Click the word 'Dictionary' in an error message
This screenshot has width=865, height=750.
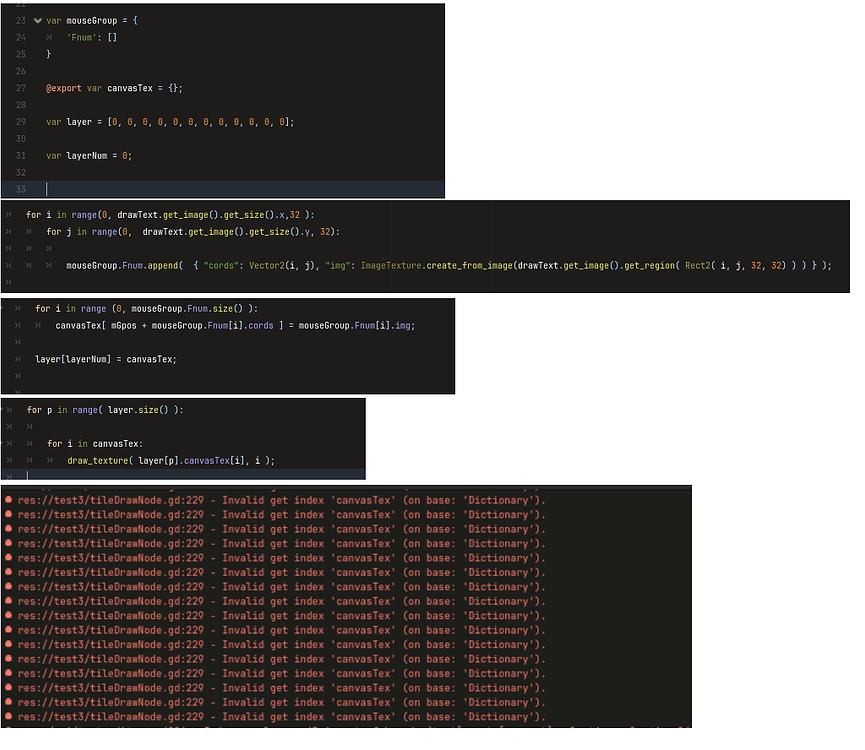[x=500, y=500]
